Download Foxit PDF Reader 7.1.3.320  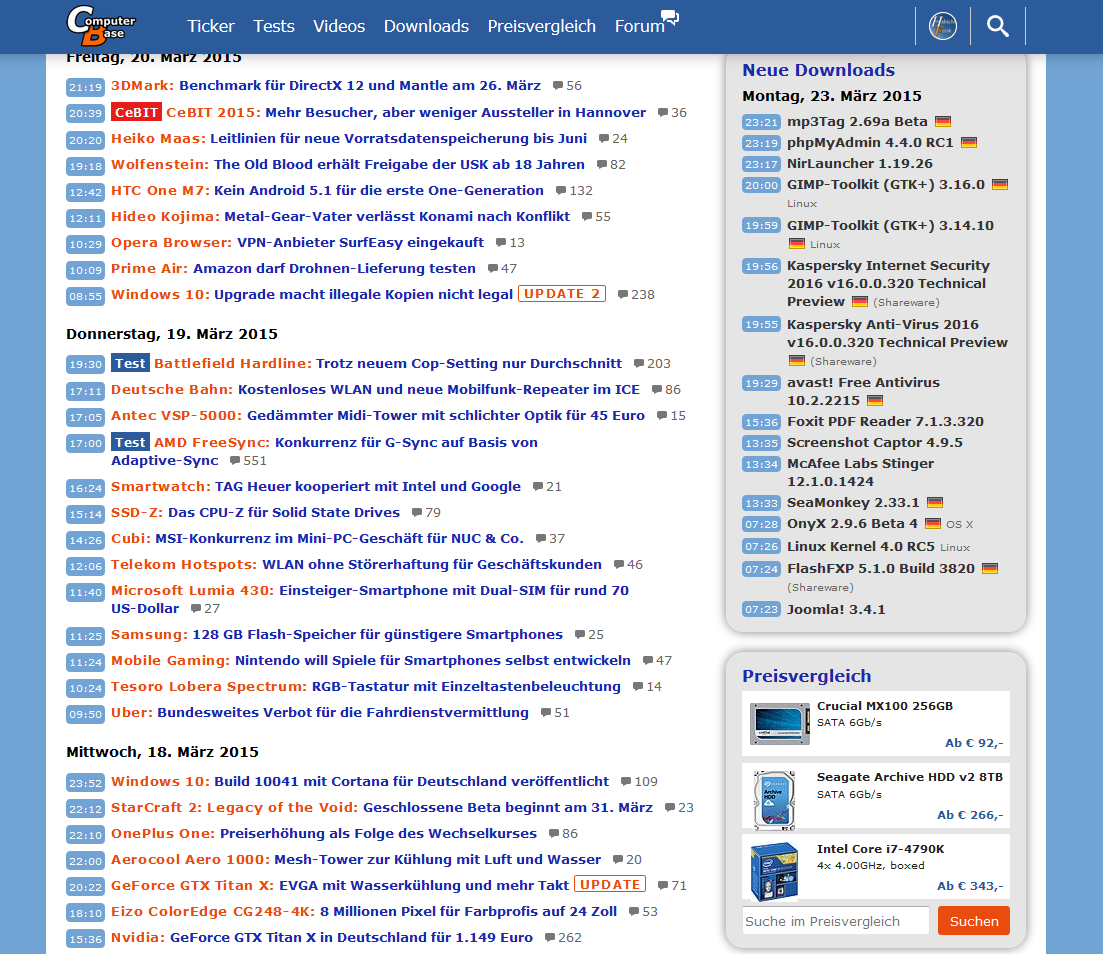[x=885, y=422]
